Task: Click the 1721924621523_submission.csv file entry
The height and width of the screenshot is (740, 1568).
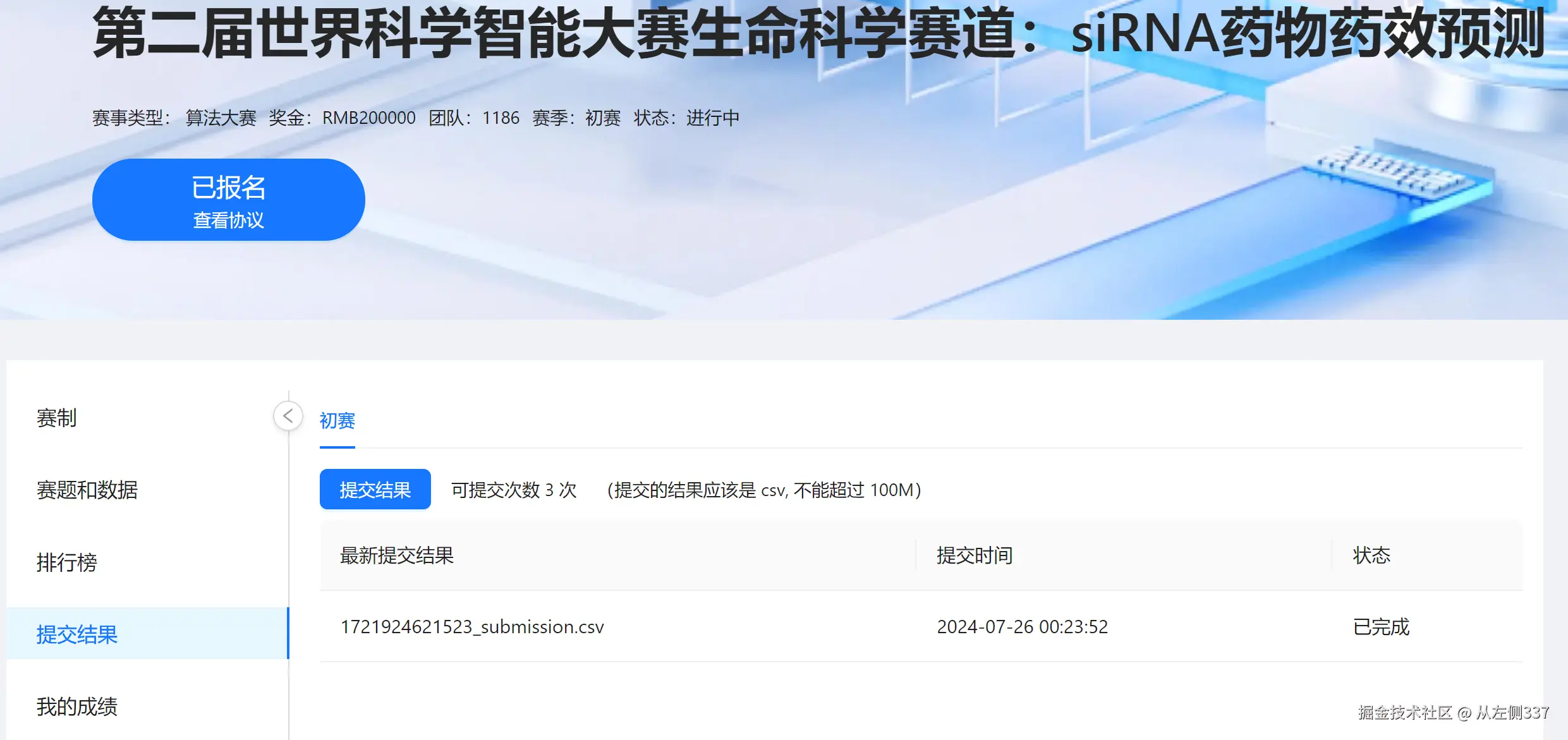Action: tap(472, 627)
